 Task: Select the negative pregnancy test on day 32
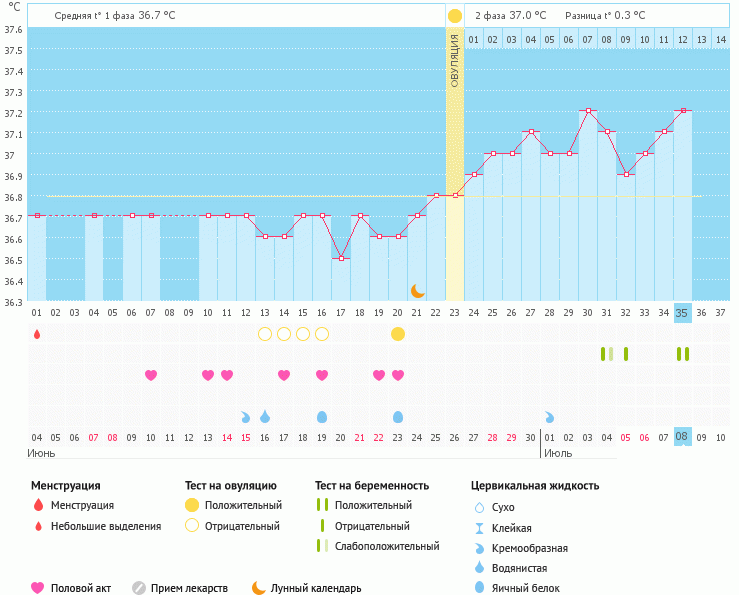626,354
